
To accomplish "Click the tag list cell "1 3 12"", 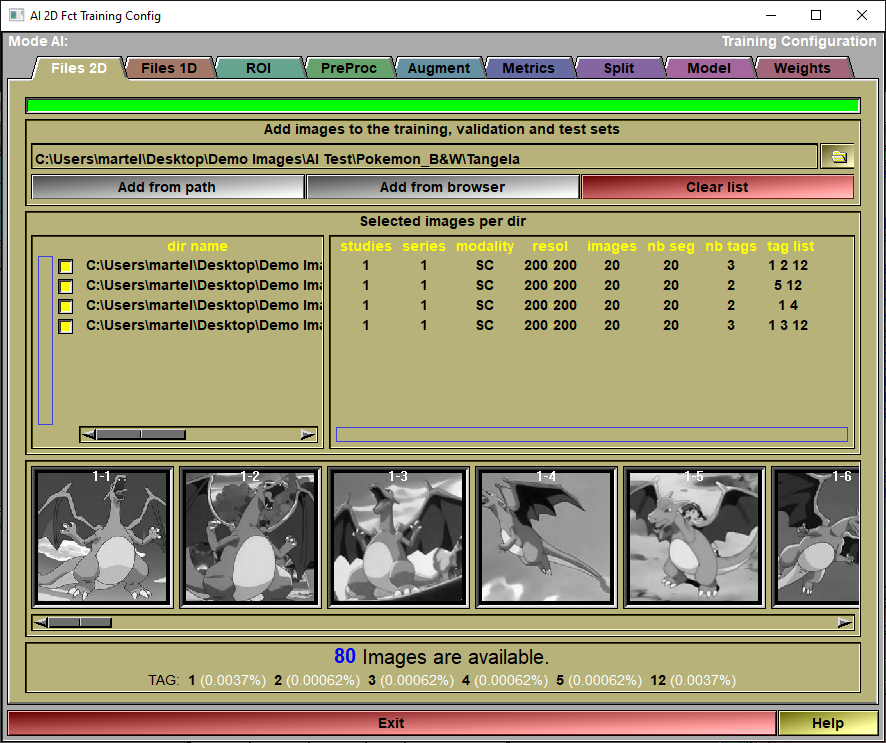I will [x=788, y=325].
